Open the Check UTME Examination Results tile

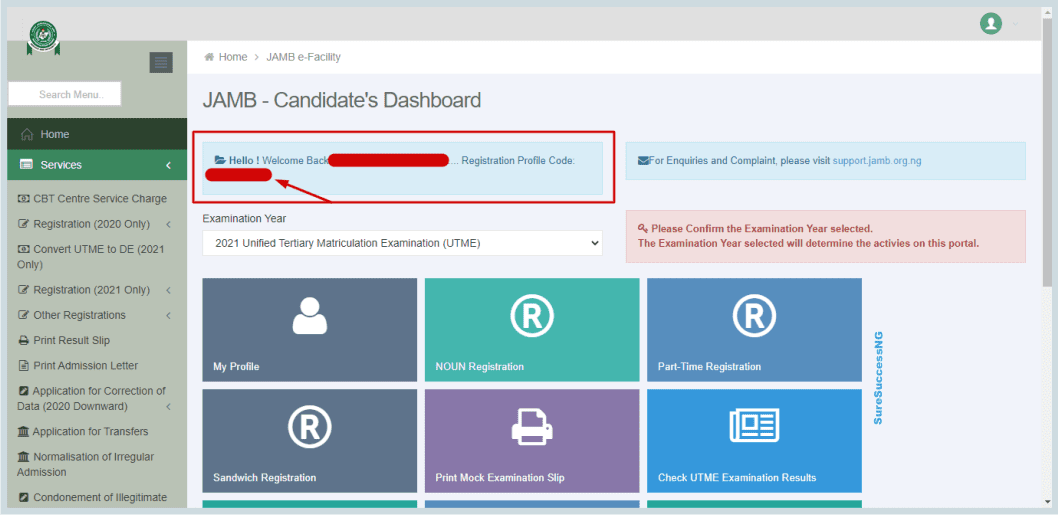pyautogui.click(x=754, y=441)
